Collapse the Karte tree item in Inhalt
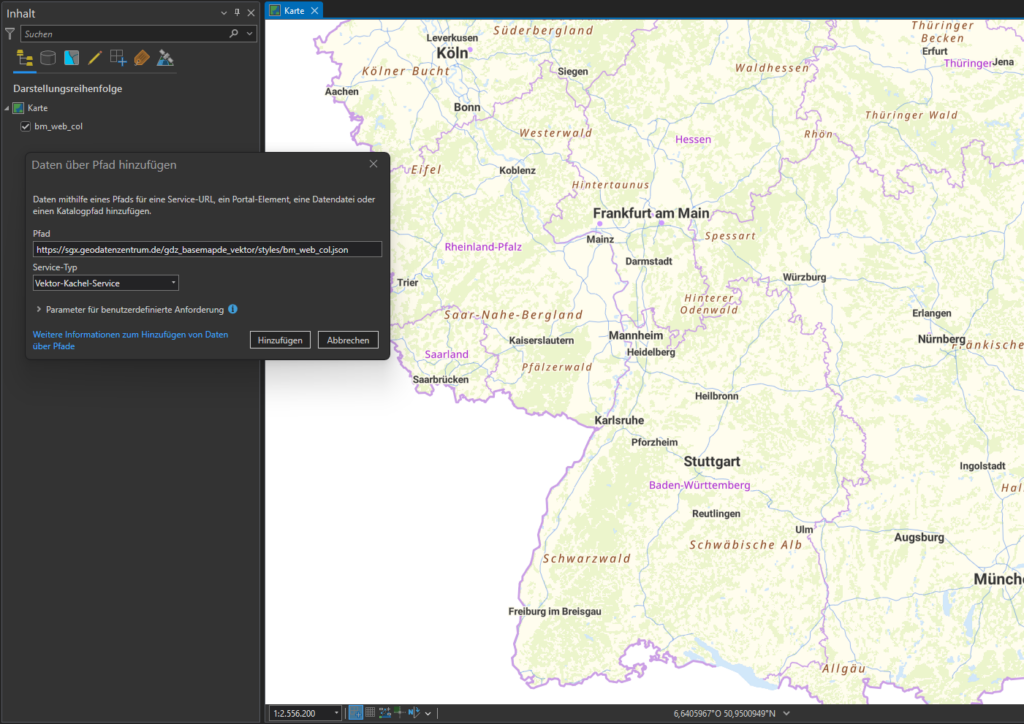The height and width of the screenshot is (724, 1024). click(x=9, y=108)
